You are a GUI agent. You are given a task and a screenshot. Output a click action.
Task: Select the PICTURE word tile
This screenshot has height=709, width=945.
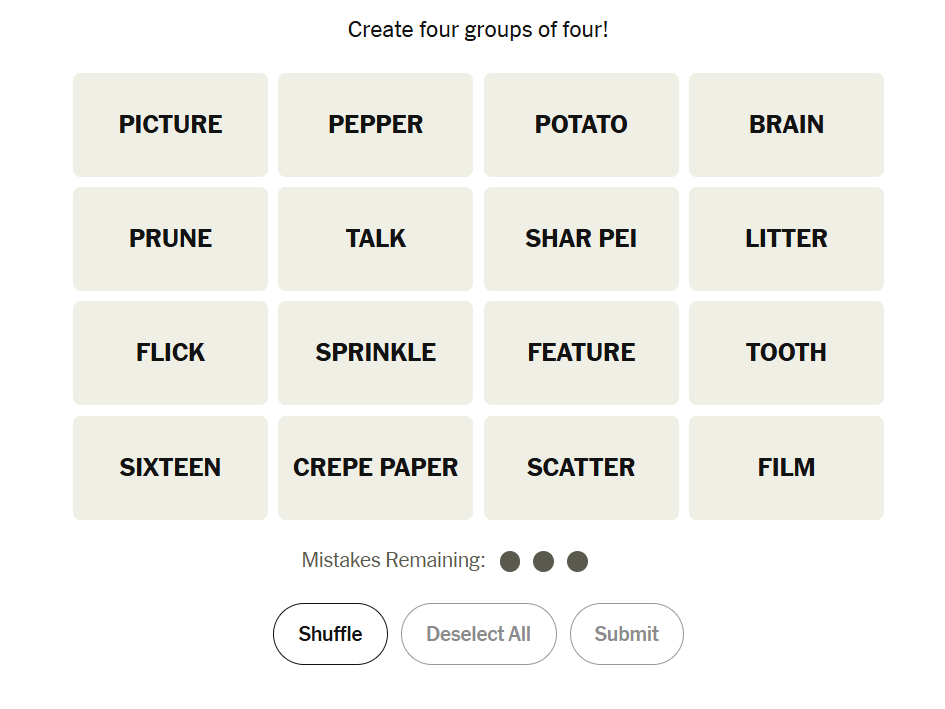170,125
